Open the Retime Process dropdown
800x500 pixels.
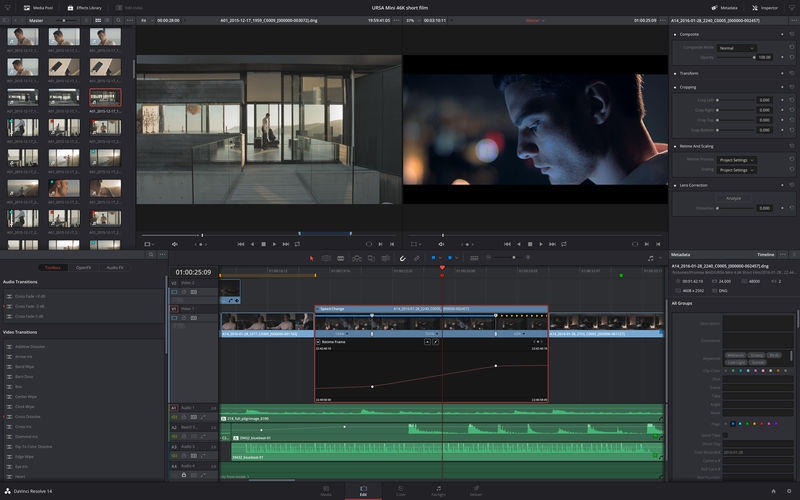click(738, 160)
